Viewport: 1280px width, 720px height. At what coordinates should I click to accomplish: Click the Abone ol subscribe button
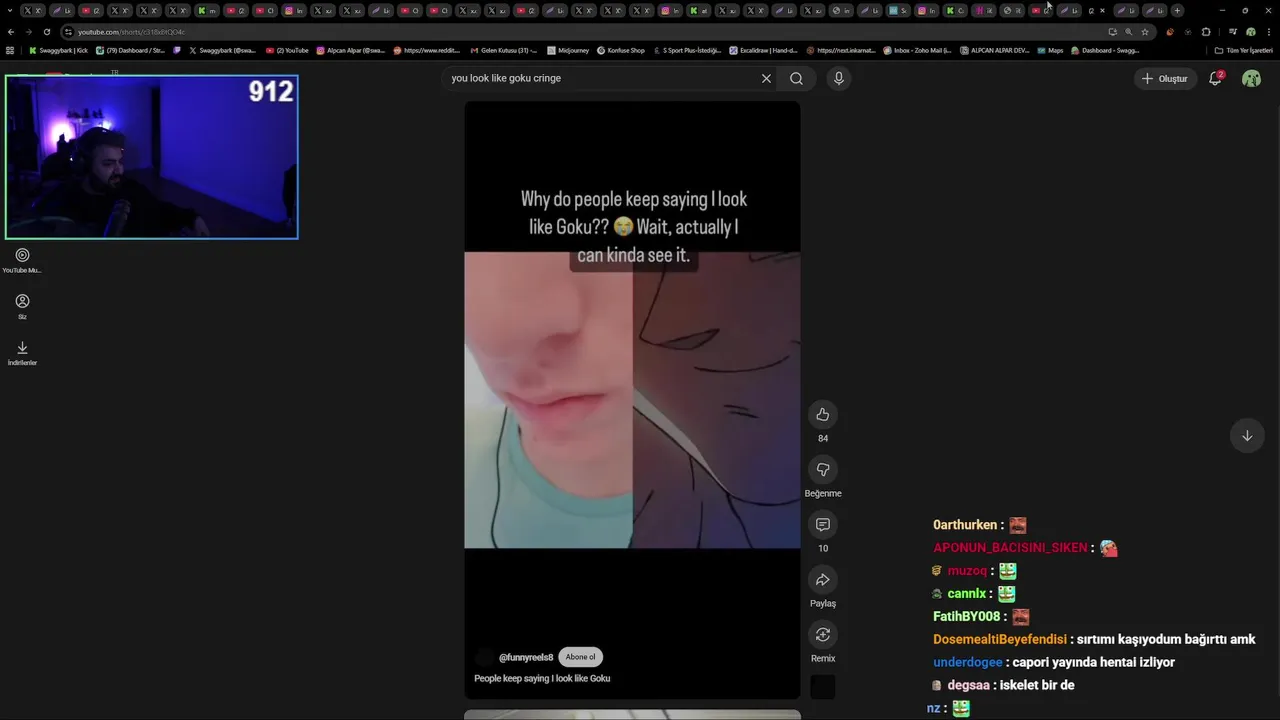pyautogui.click(x=580, y=657)
